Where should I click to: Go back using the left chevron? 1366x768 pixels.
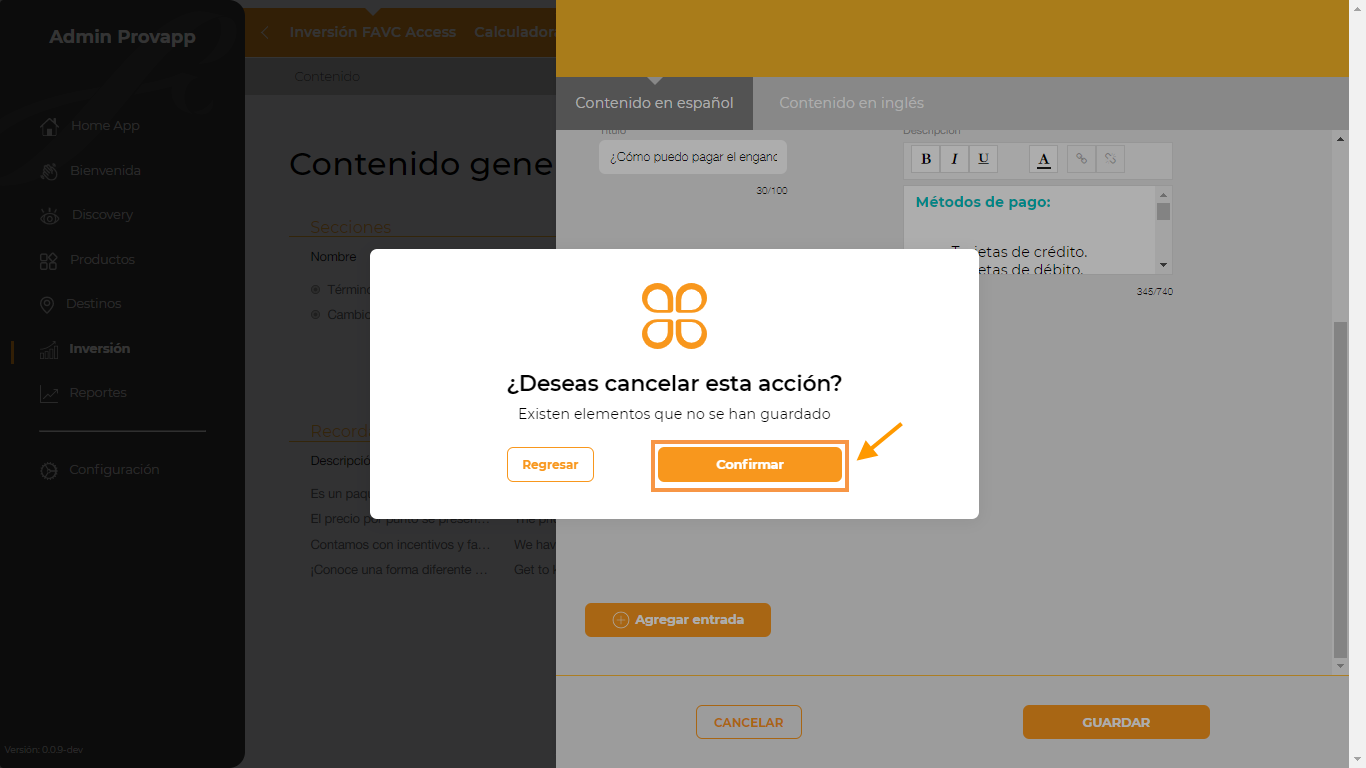pos(265,32)
